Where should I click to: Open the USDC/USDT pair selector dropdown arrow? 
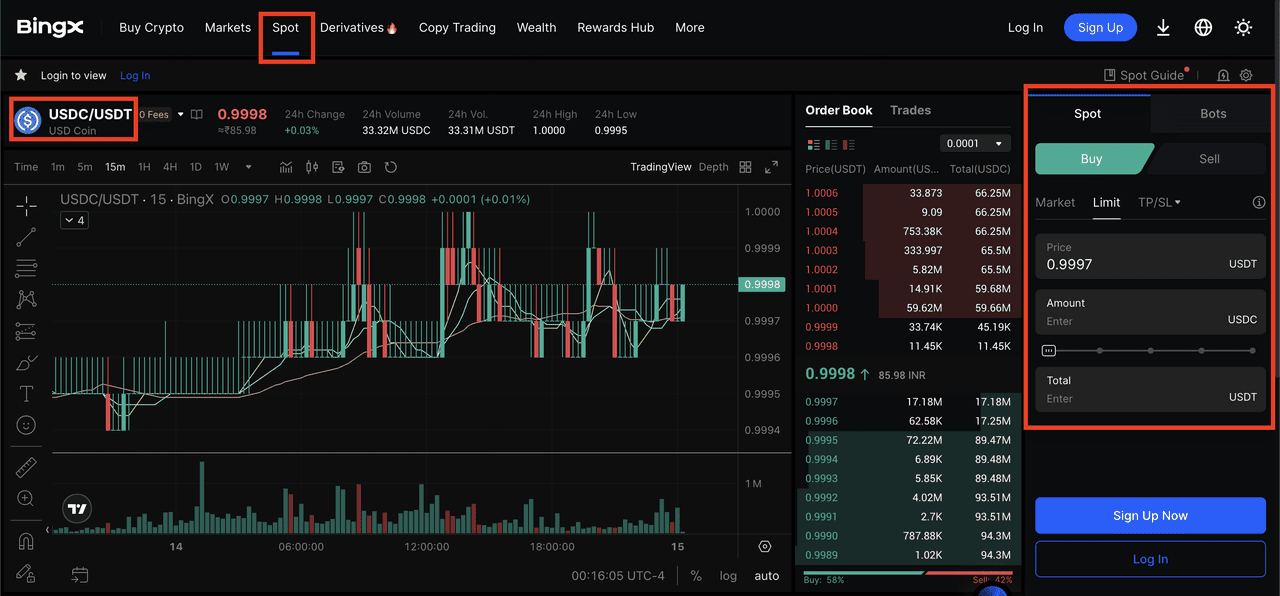[x=181, y=114]
